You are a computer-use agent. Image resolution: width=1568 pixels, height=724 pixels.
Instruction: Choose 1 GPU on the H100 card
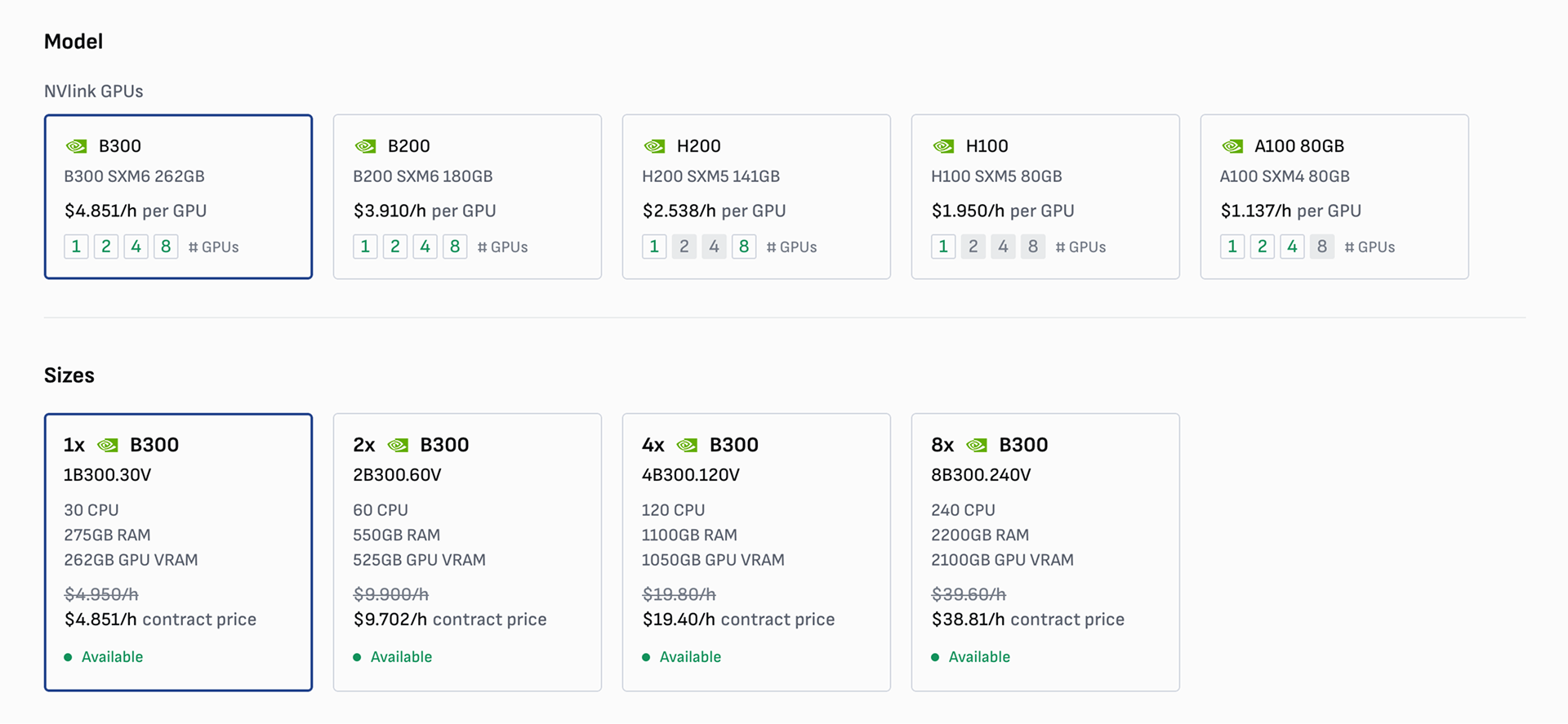943,247
